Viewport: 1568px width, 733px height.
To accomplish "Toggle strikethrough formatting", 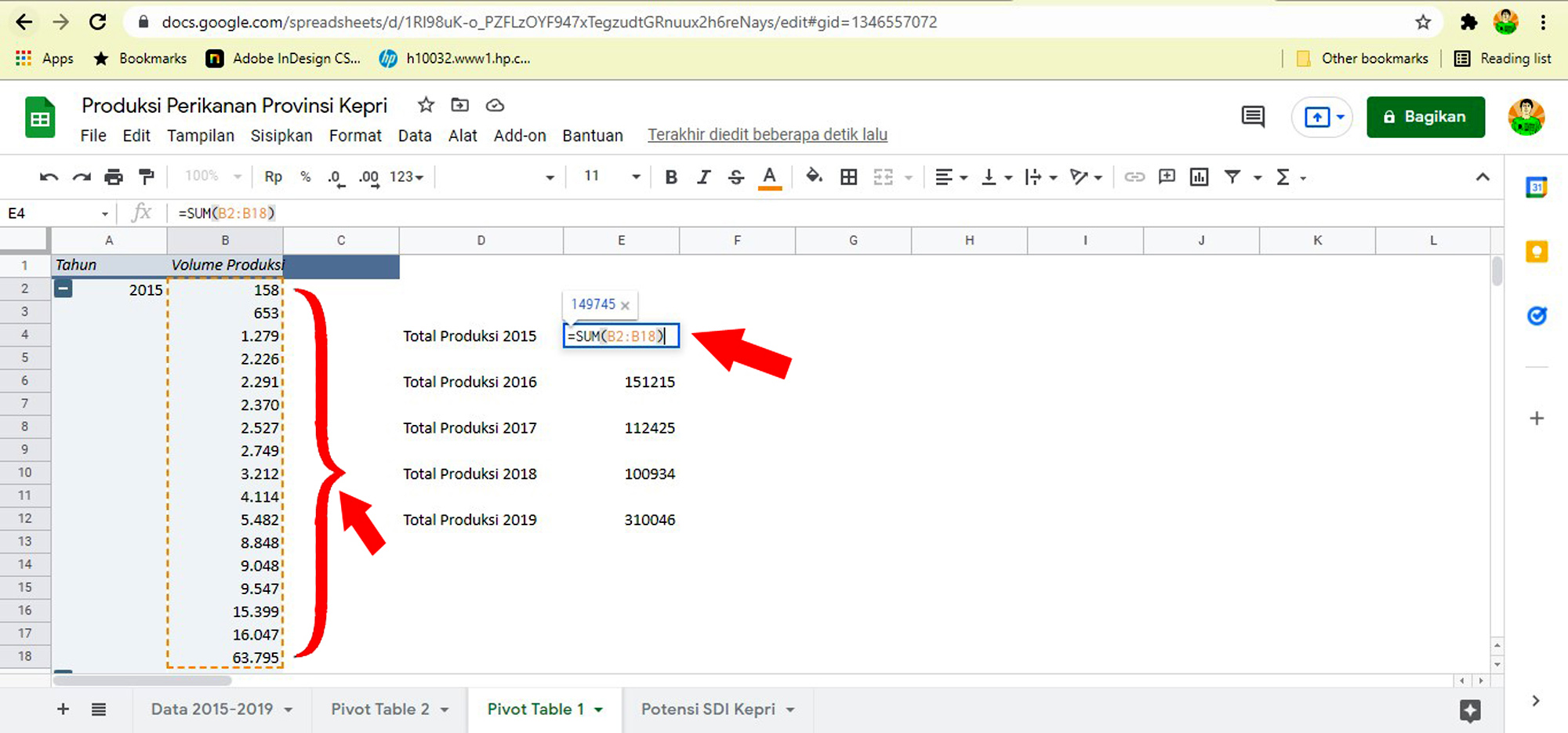I will click(735, 176).
